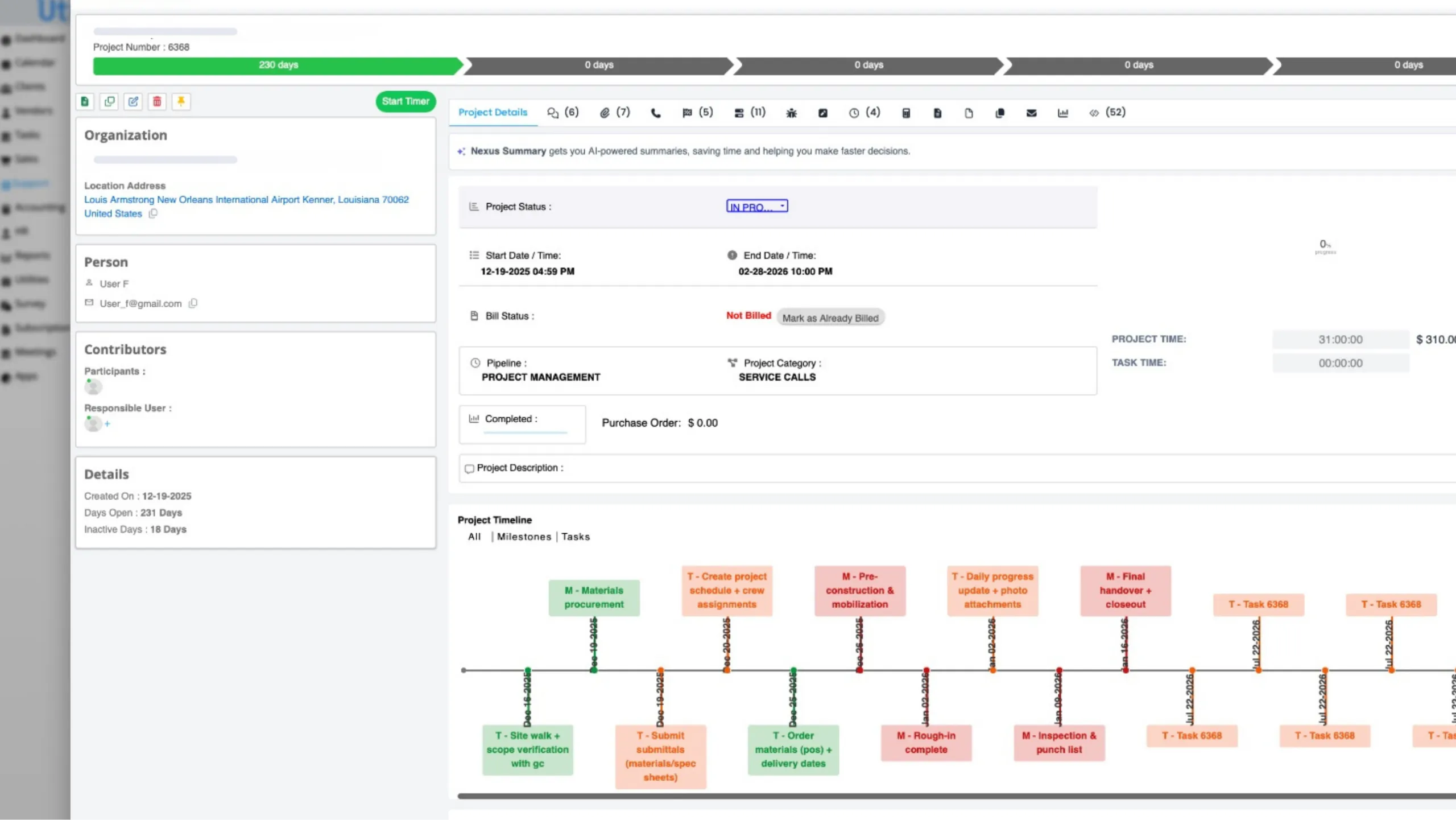Delete the project using the red trash icon

157,101
